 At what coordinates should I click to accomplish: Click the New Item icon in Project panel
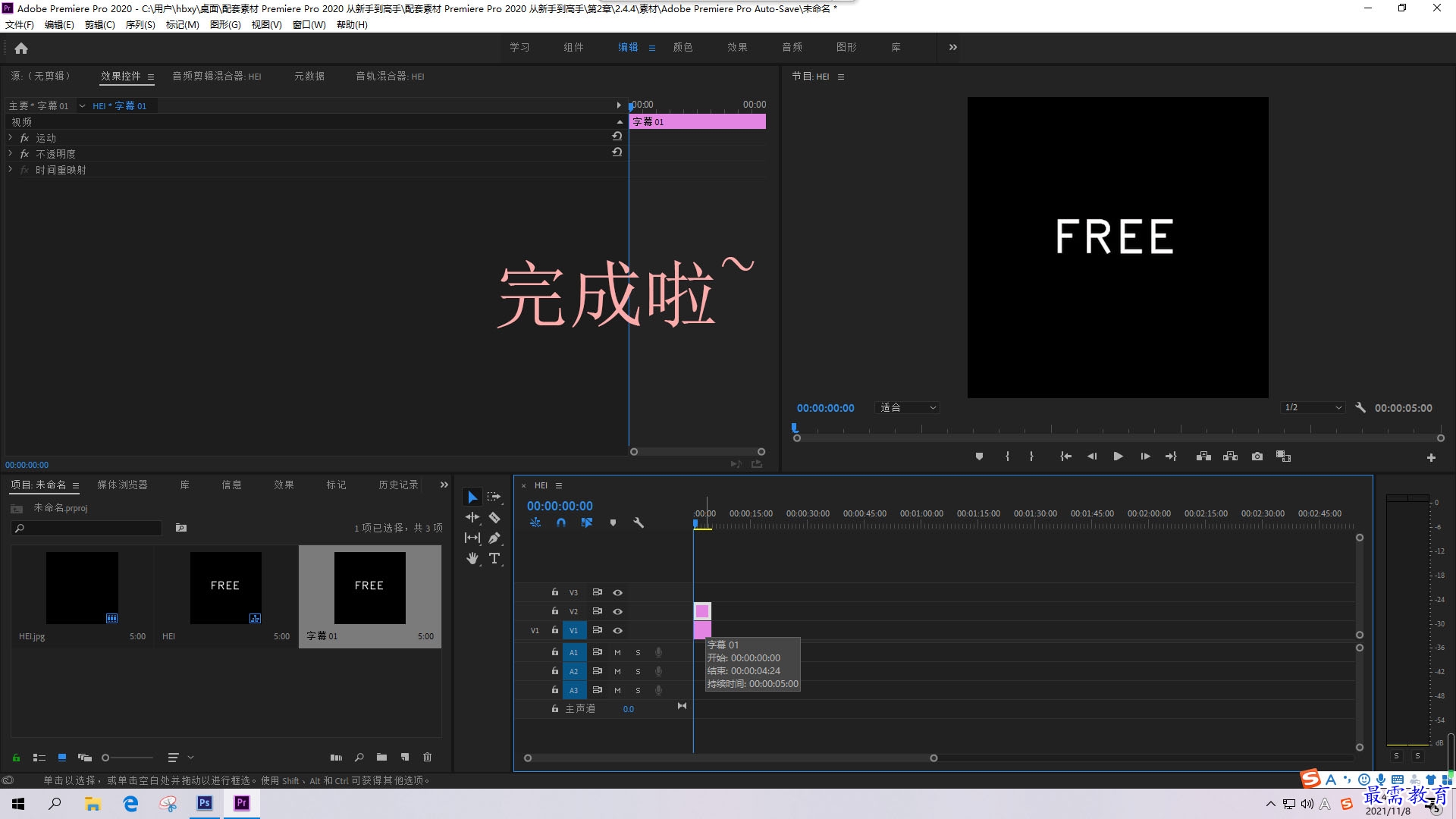point(405,757)
